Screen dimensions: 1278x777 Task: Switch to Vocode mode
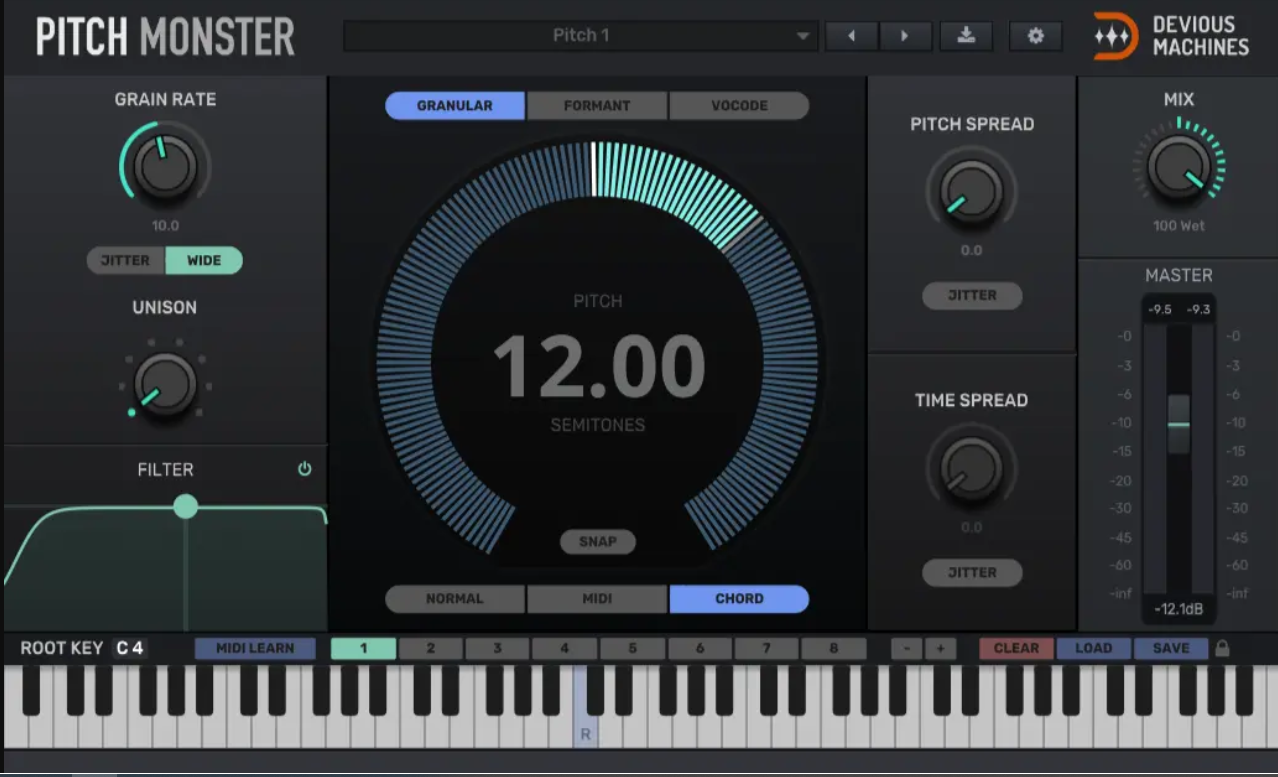pyautogui.click(x=739, y=106)
